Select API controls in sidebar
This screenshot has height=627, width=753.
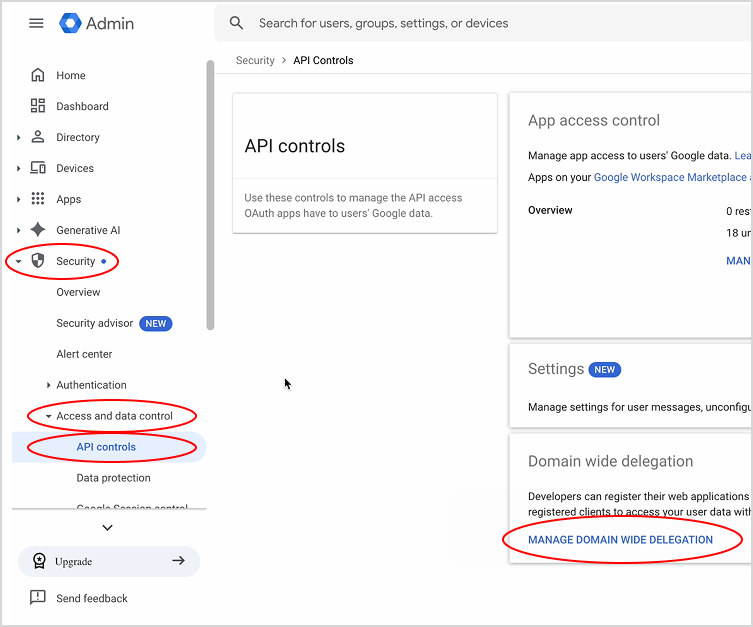tap(106, 447)
